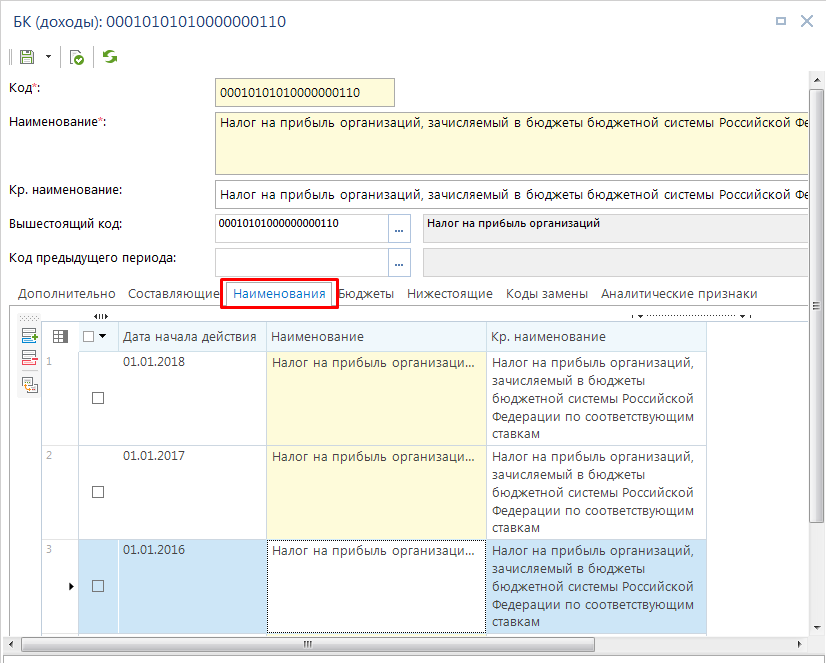This screenshot has width=826, height=663.
Task: Open the Аналитические признаки tab
Action: pyautogui.click(x=679, y=294)
